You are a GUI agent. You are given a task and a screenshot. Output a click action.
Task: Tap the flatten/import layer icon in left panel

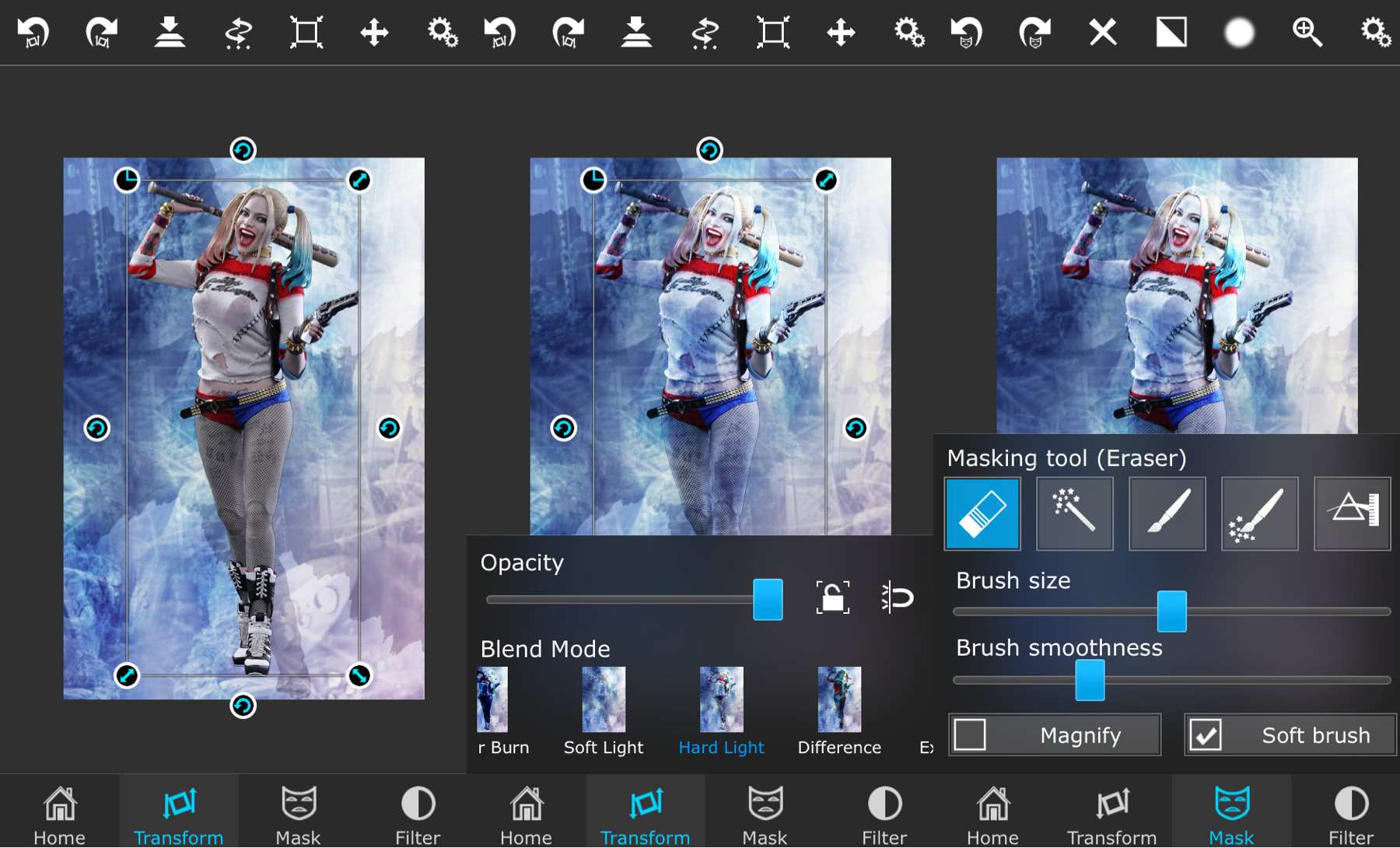coord(170,33)
